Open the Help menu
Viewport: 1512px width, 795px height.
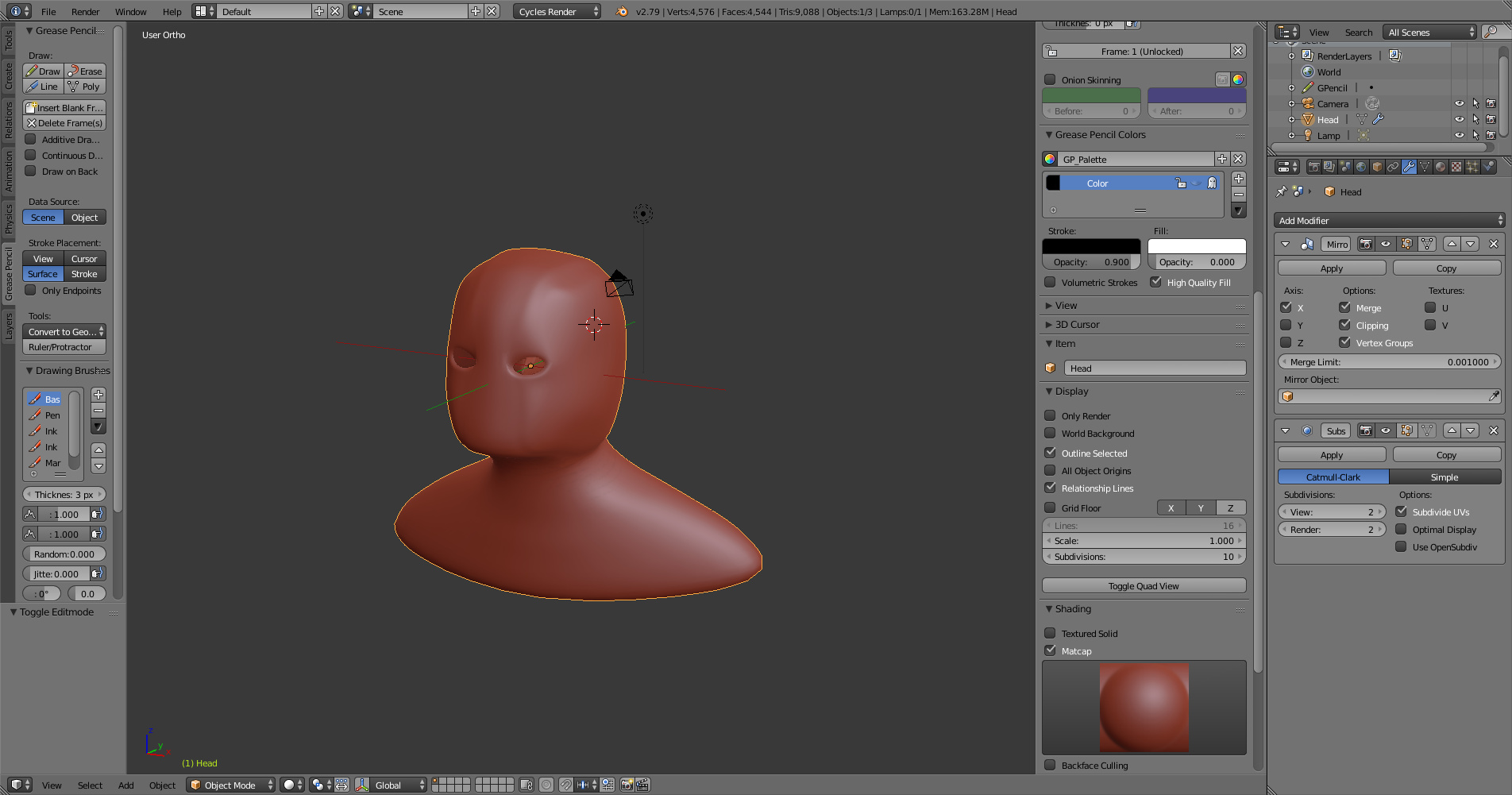click(x=172, y=11)
